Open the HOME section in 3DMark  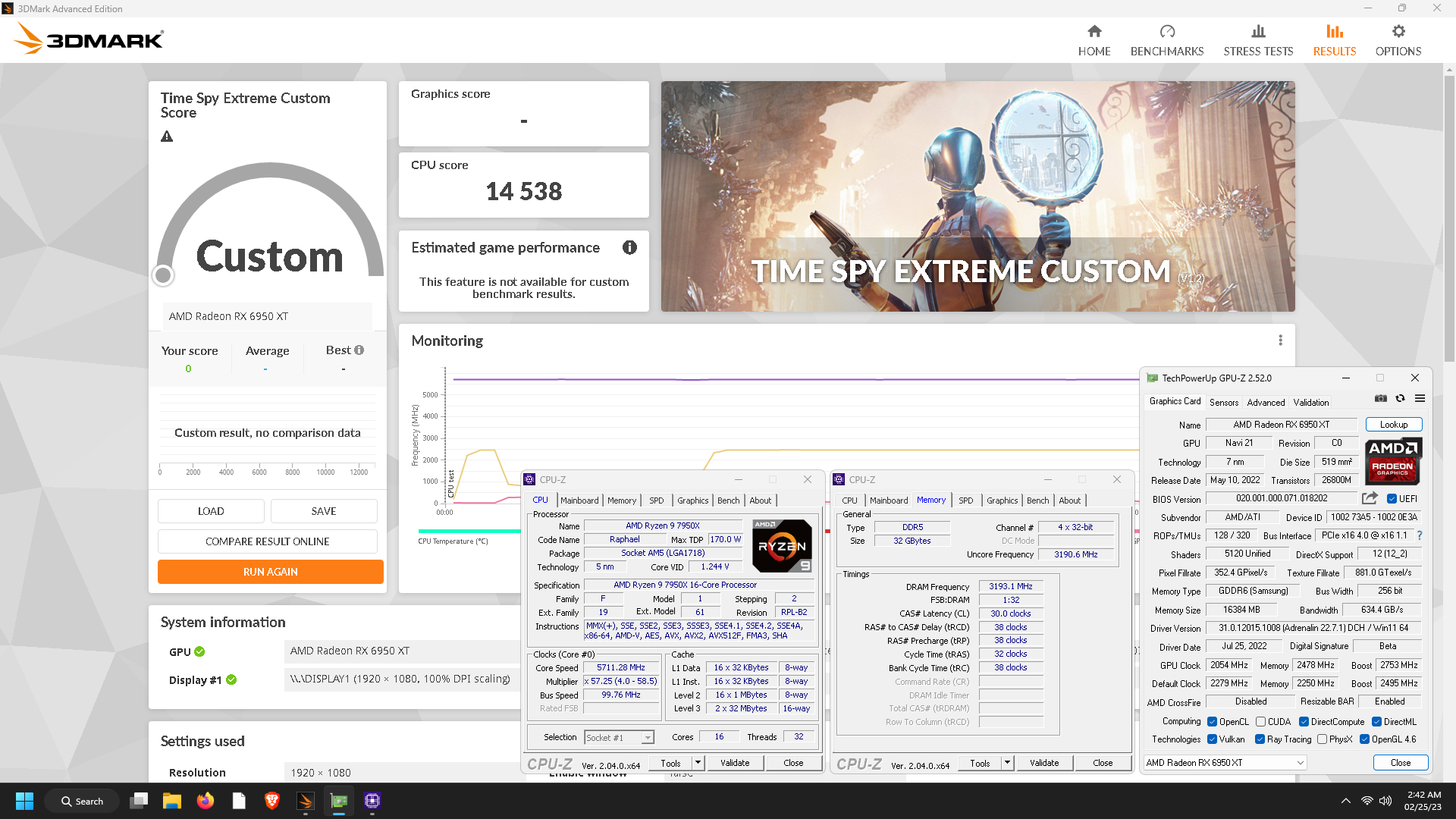(1094, 40)
